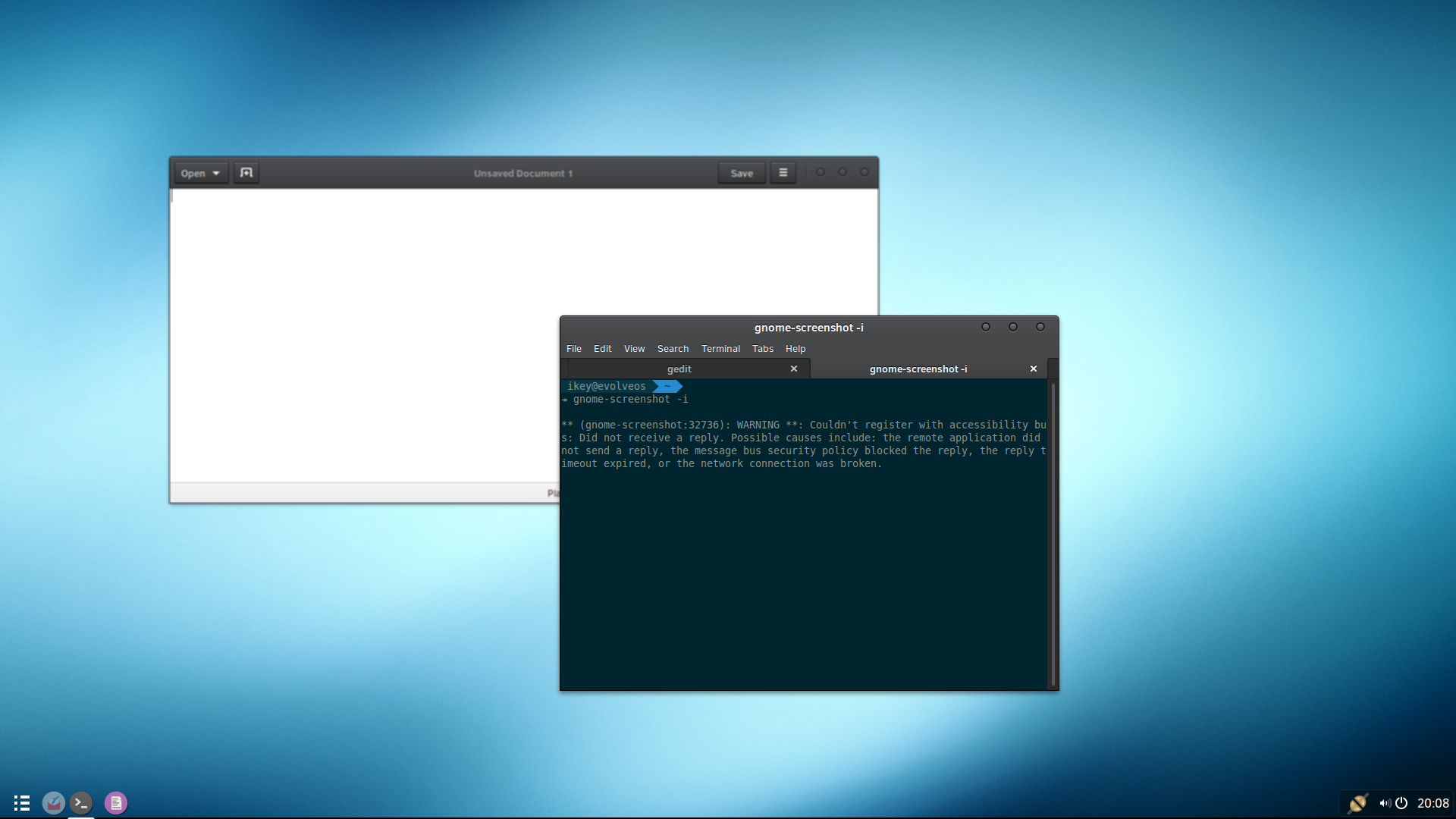Open the gedit hamburger menu
The image size is (1456, 819).
[x=783, y=173]
